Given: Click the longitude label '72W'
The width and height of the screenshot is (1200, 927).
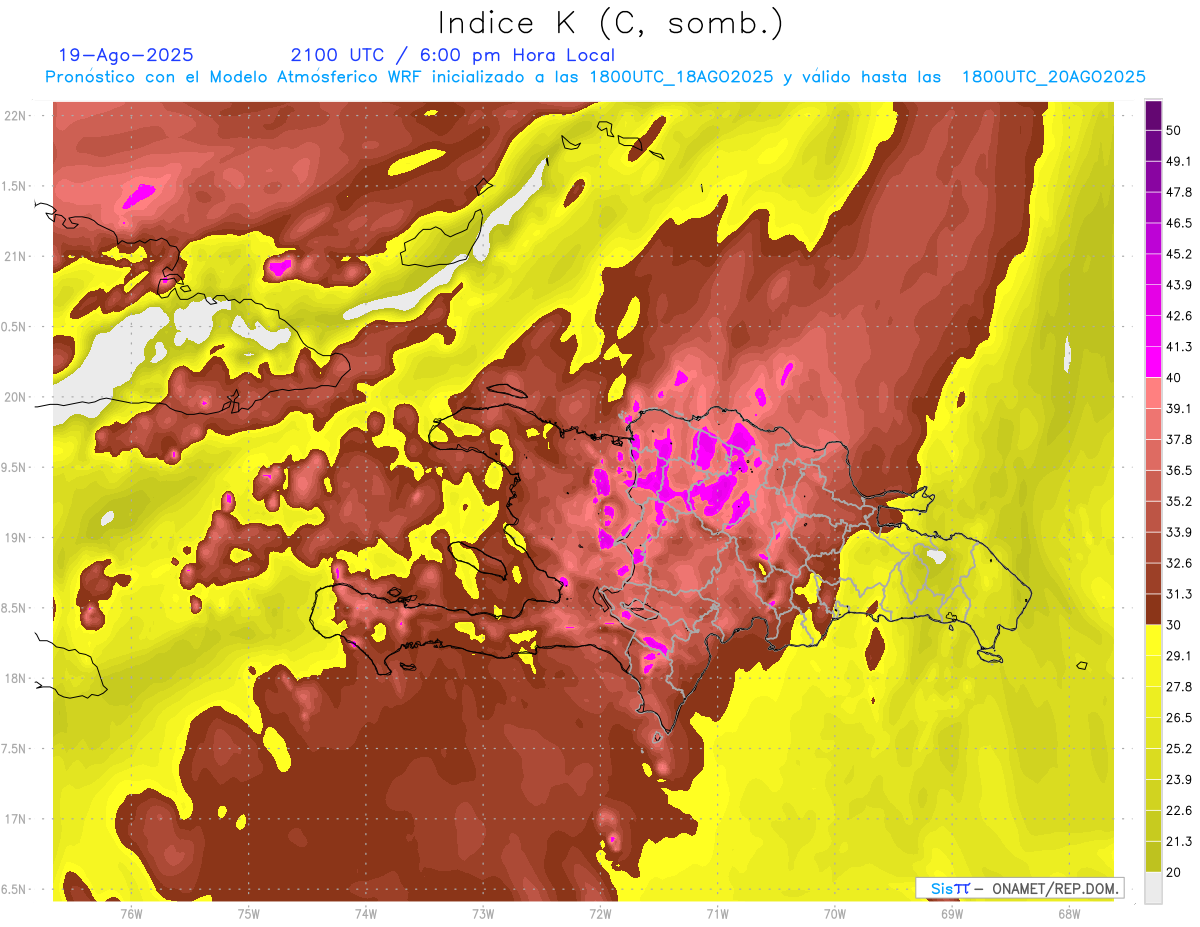Looking at the screenshot, I should tap(600, 914).
